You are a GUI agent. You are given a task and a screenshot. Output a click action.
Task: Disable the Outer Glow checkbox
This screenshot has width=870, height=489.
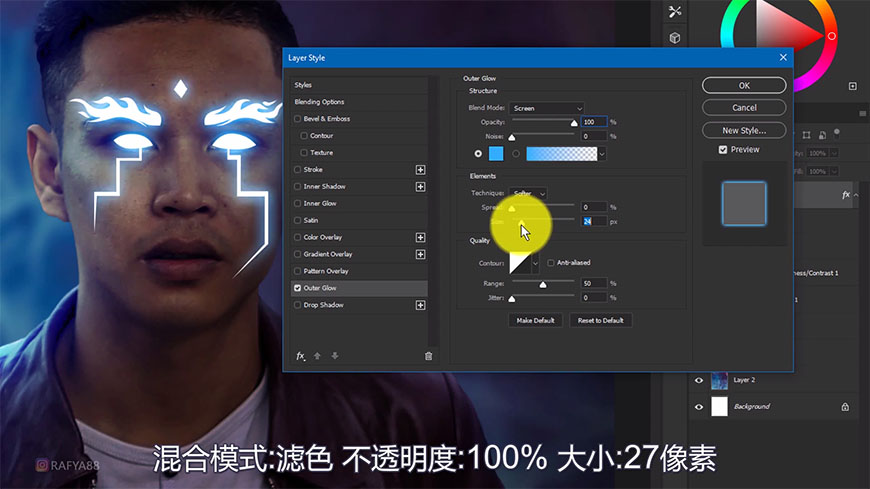point(297,288)
